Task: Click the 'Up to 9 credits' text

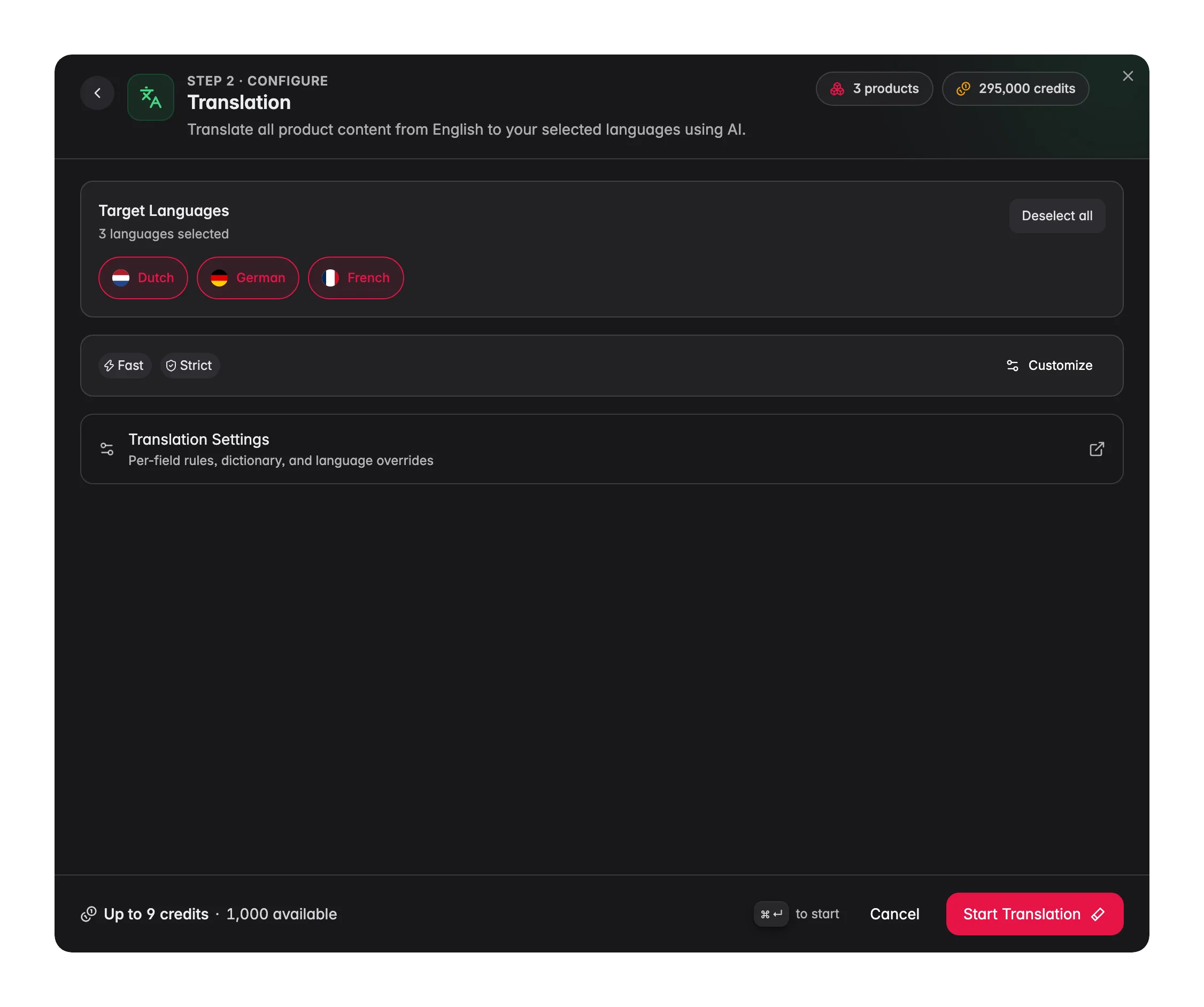Action: point(156,914)
